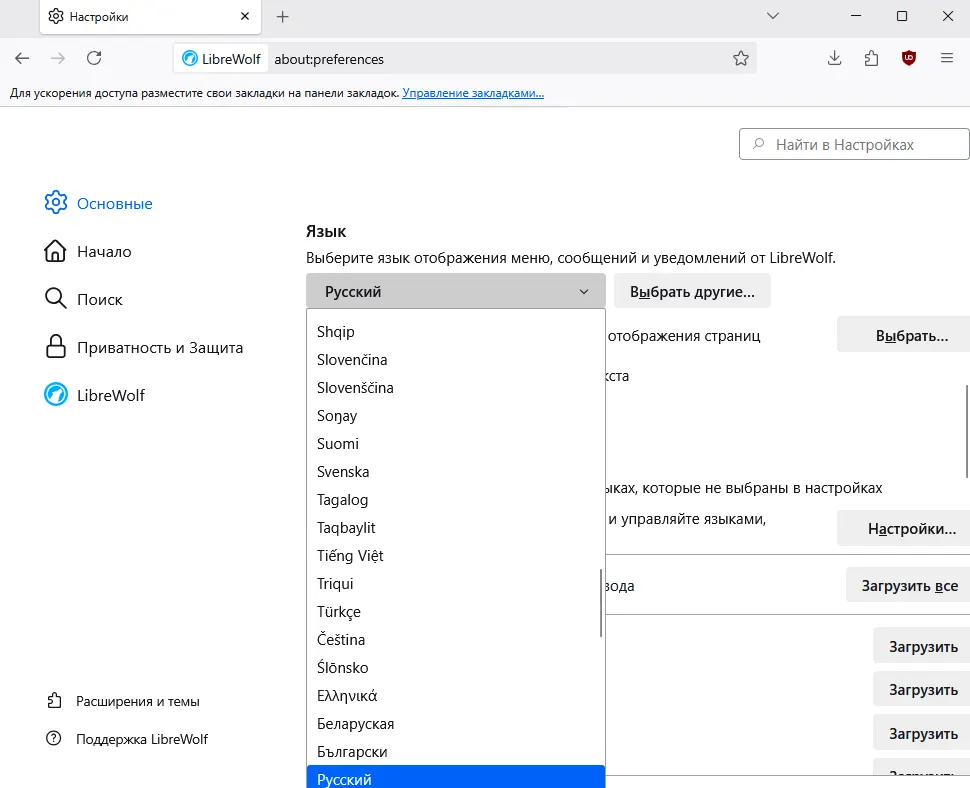Image resolution: width=970 pixels, height=788 pixels.
Task: Bookmark this page with star icon
Action: pos(741,59)
